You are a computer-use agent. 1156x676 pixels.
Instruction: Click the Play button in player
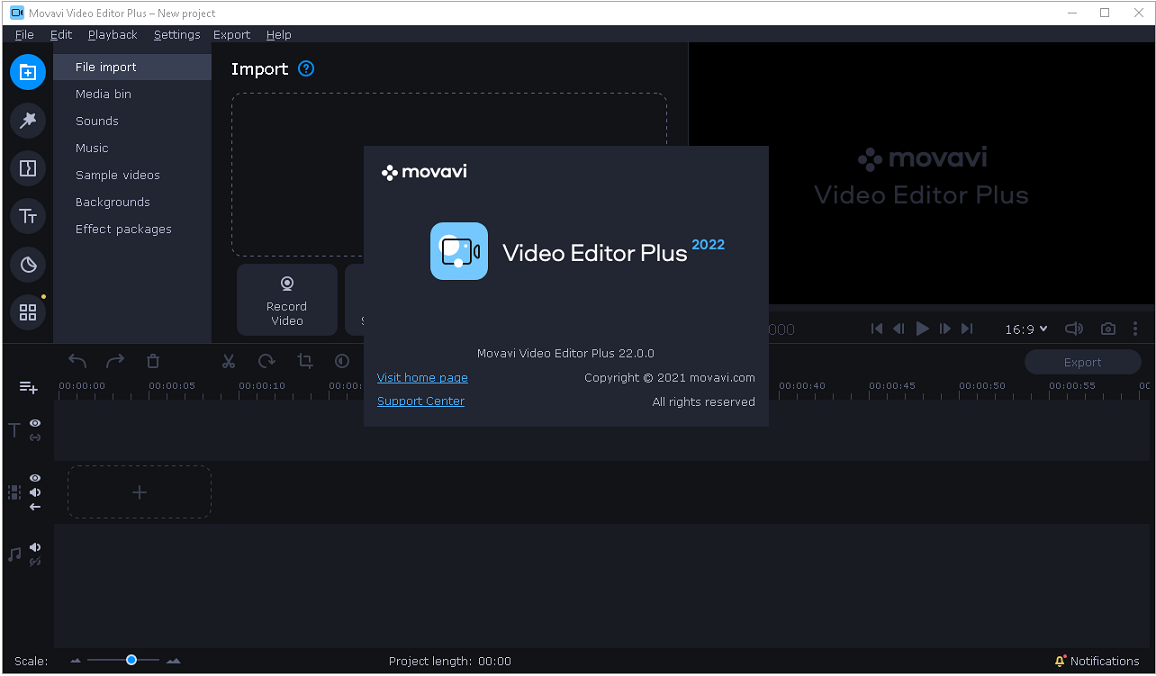[922, 329]
